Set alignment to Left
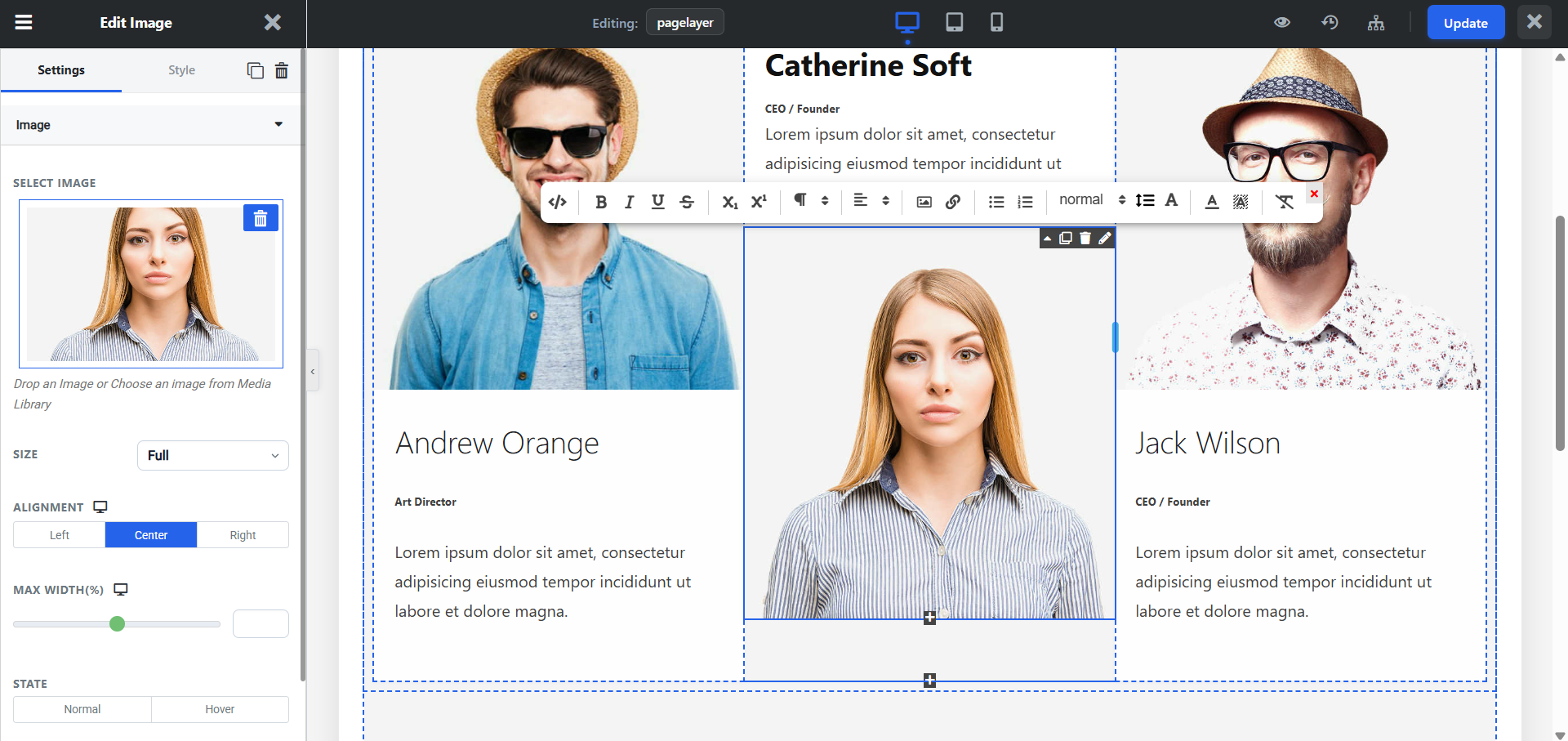The height and width of the screenshot is (741, 1568). tap(60, 535)
